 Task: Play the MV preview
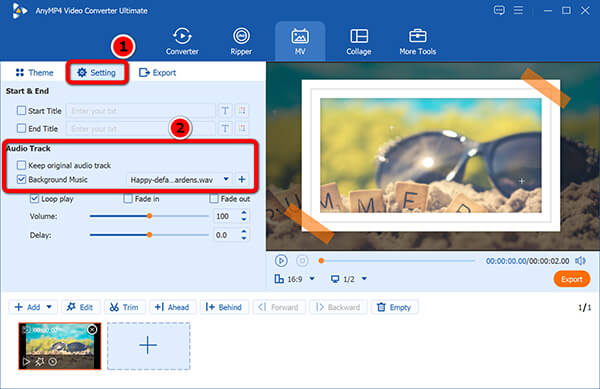[281, 261]
